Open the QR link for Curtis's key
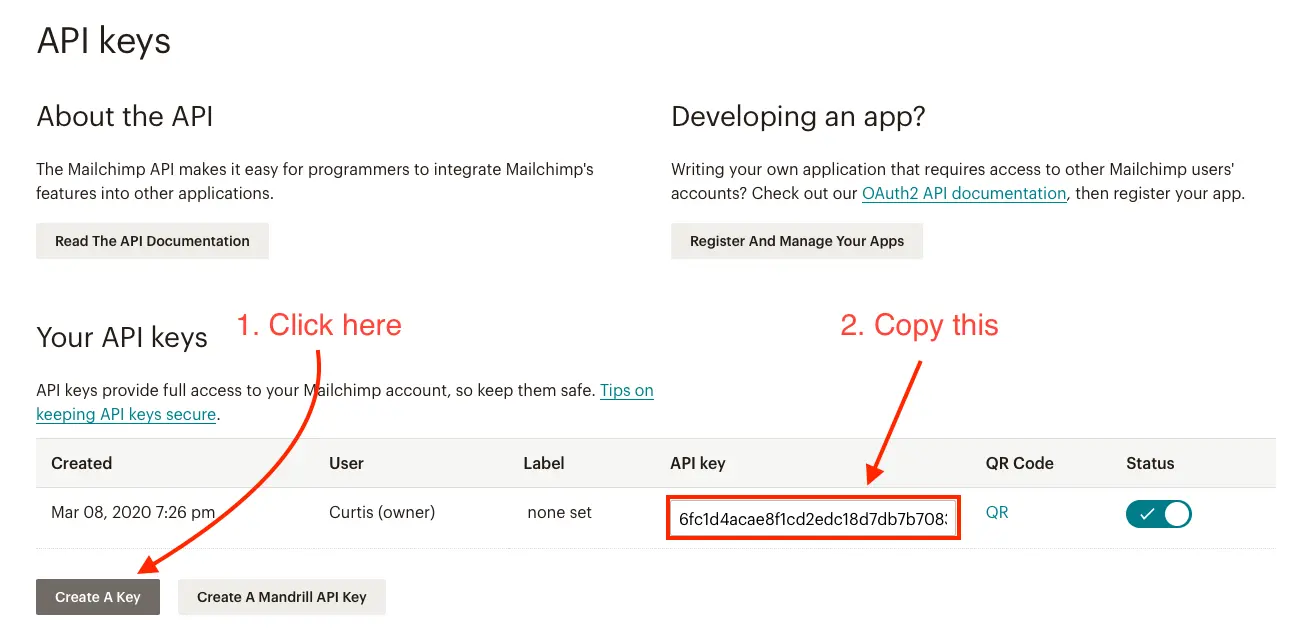 pos(996,512)
